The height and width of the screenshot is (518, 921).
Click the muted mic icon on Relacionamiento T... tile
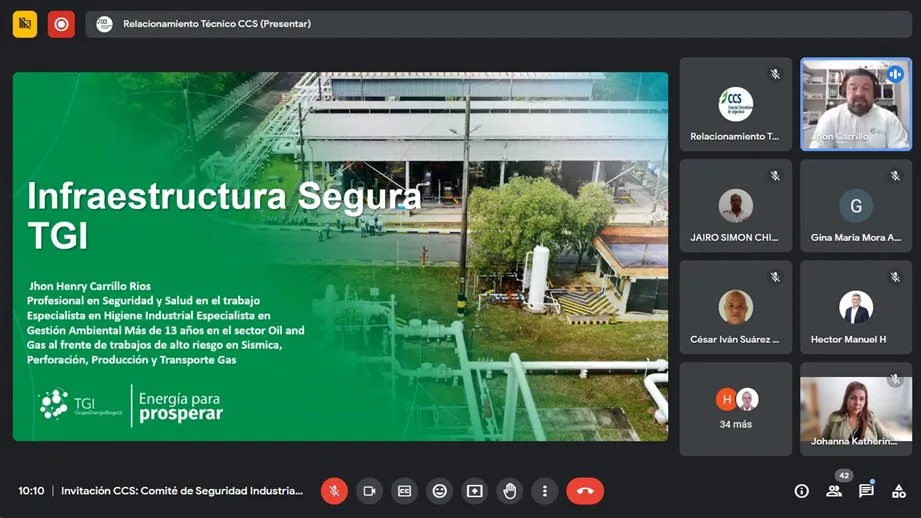(x=775, y=74)
